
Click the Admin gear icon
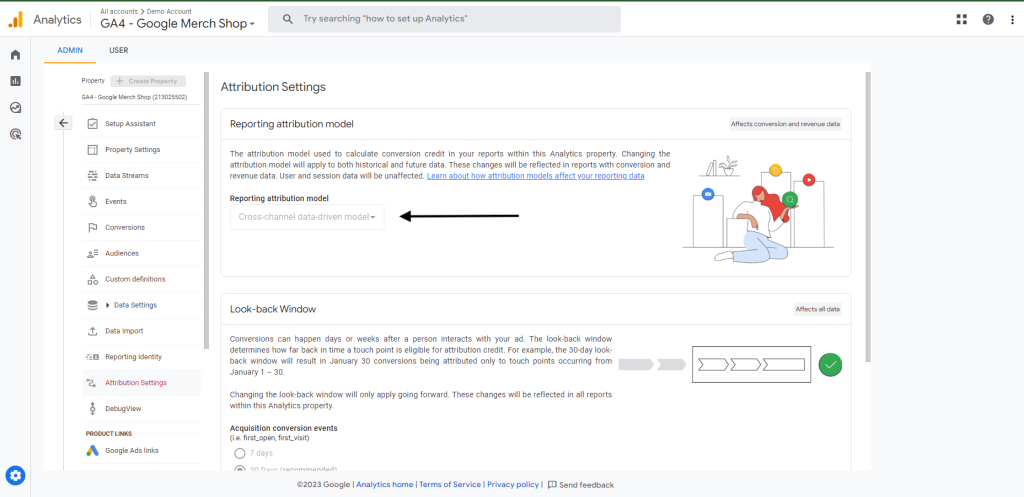[x=16, y=475]
